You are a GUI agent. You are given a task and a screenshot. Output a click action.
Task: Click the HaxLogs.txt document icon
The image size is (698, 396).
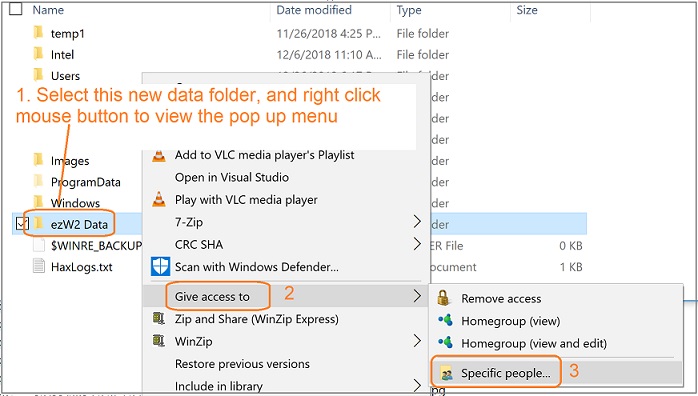click(39, 266)
